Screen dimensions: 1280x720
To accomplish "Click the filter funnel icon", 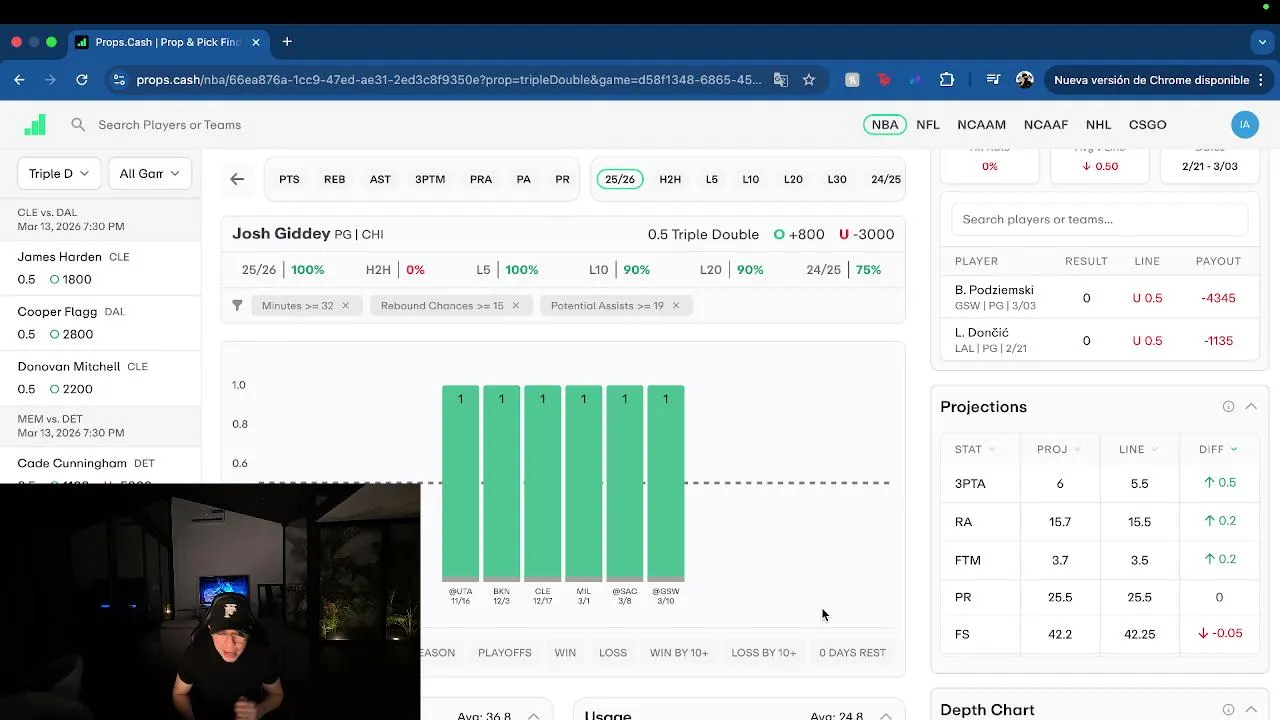I will tap(237, 305).
